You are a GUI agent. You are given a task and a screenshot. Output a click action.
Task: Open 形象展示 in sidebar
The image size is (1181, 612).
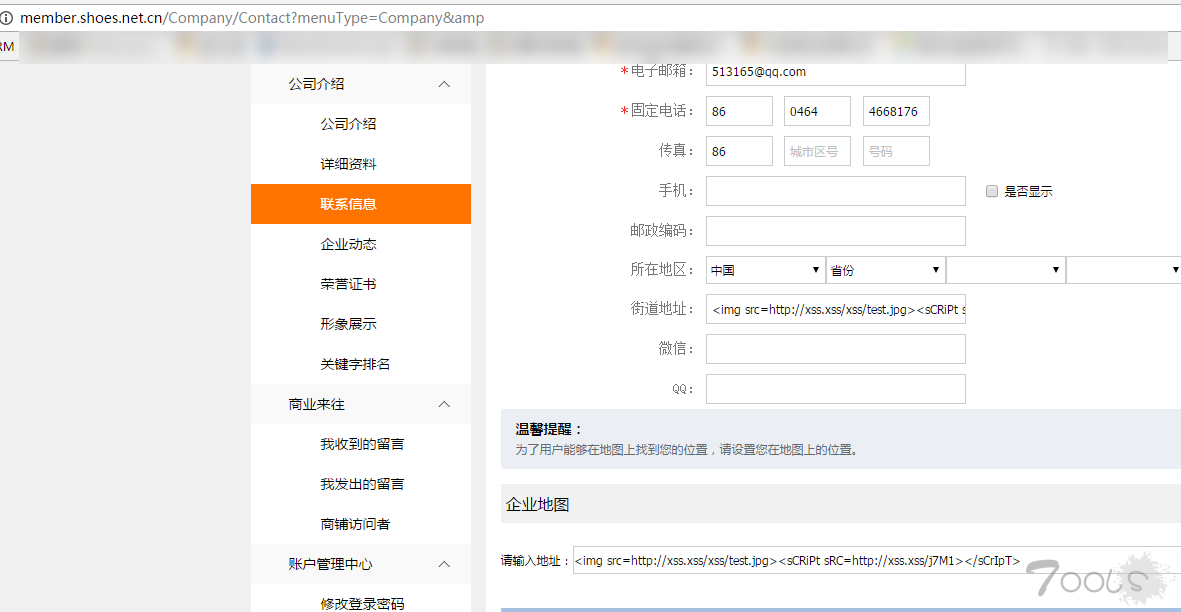coord(348,324)
